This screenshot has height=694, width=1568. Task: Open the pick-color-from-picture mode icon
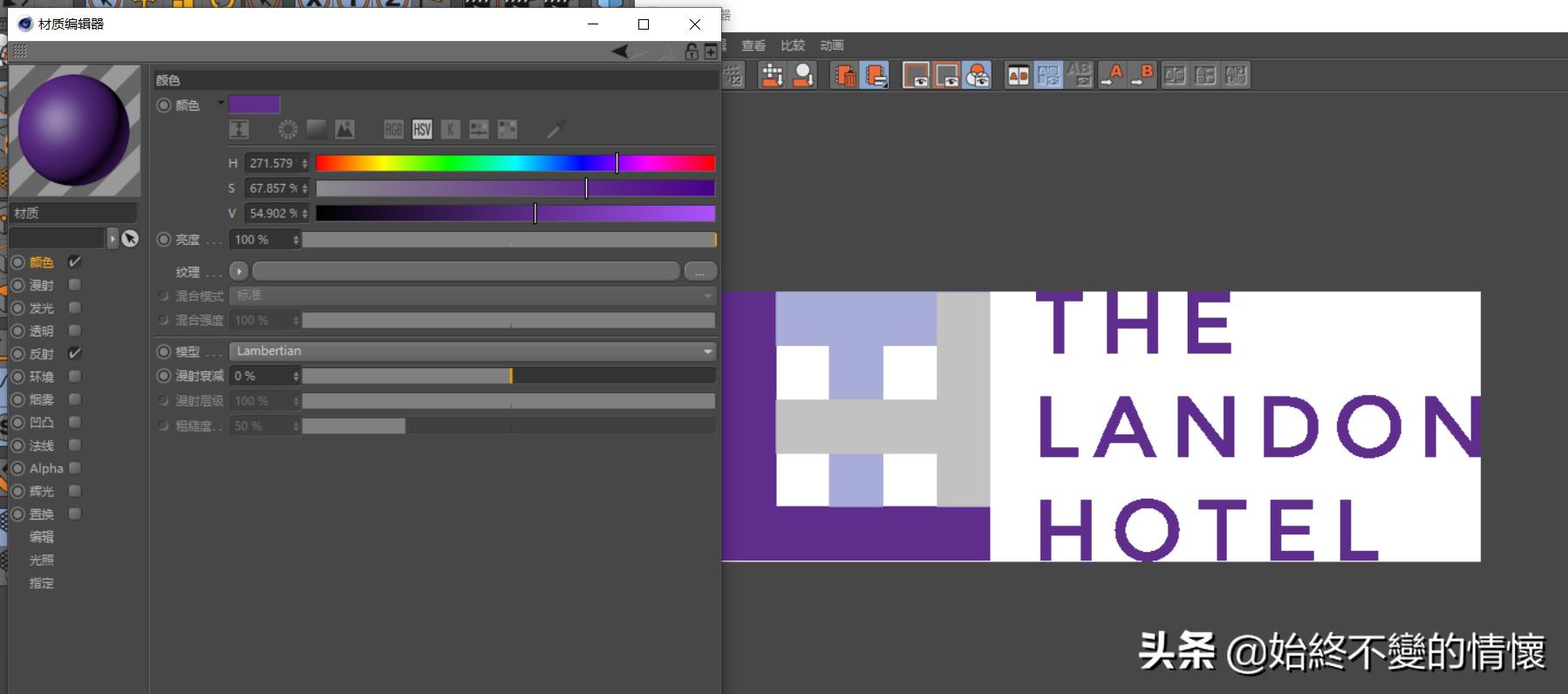tap(345, 130)
